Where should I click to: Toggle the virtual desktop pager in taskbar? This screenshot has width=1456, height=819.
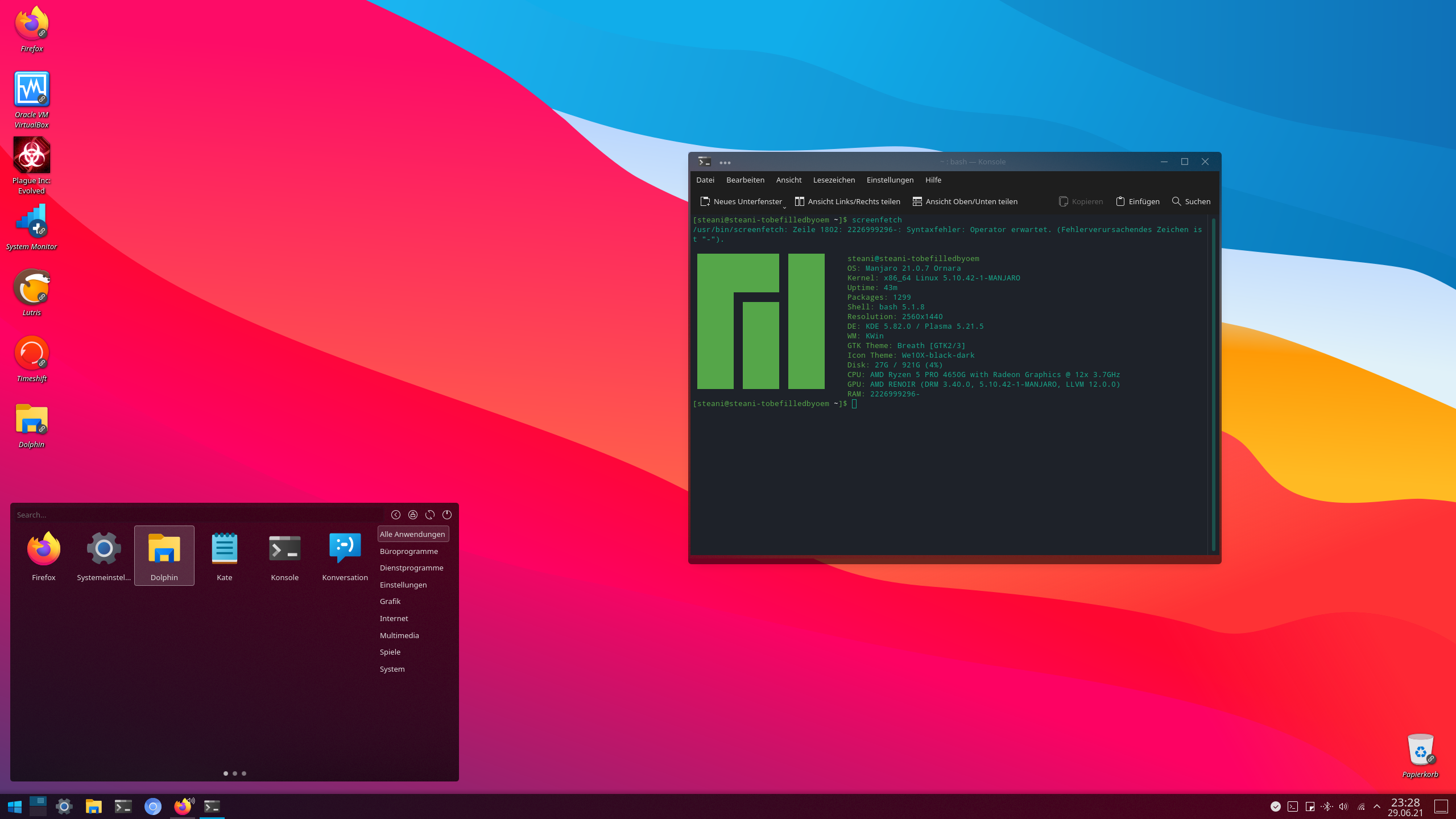[38, 806]
